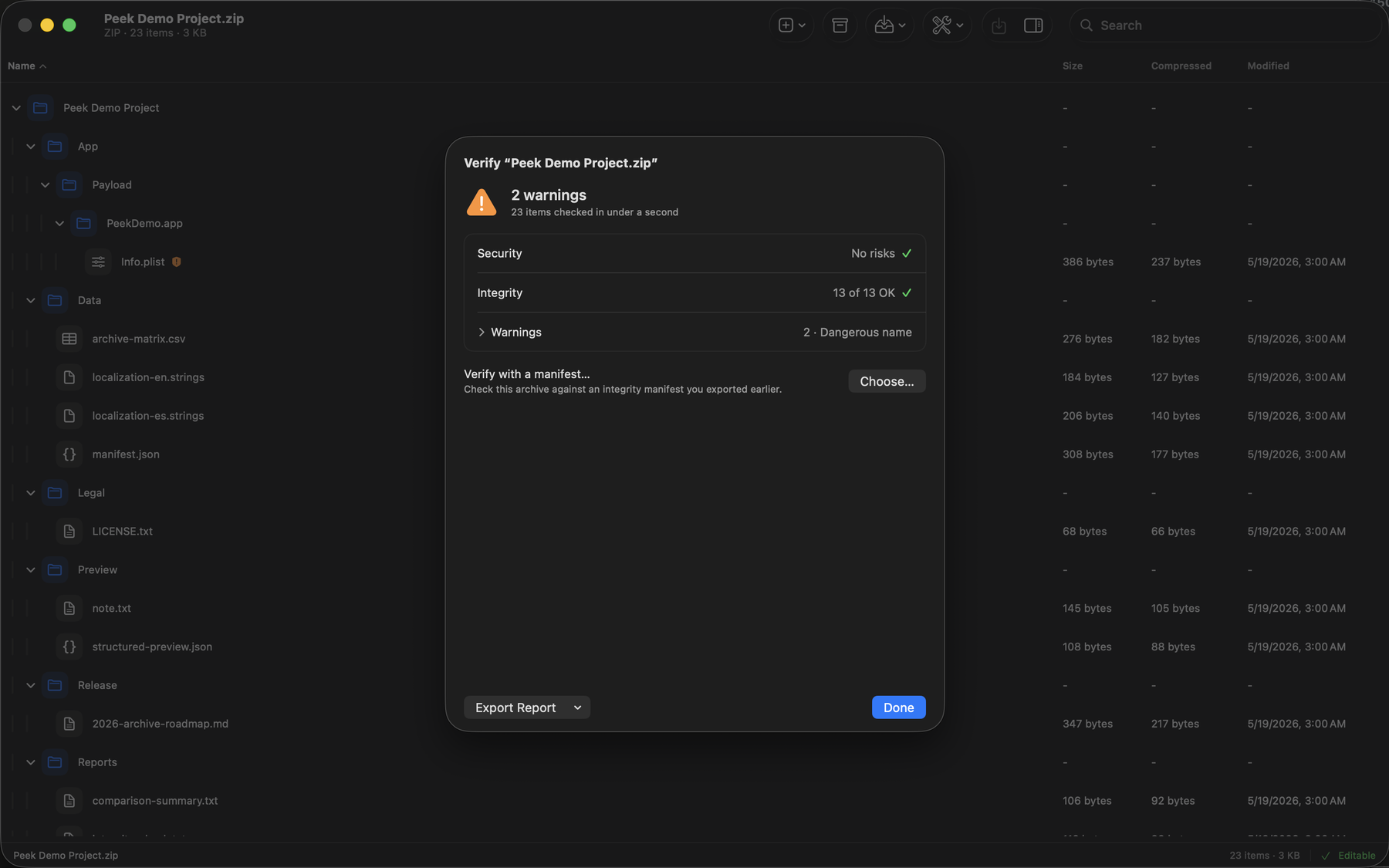The image size is (1389, 868).
Task: Sort by the Size column header
Action: point(1072,66)
